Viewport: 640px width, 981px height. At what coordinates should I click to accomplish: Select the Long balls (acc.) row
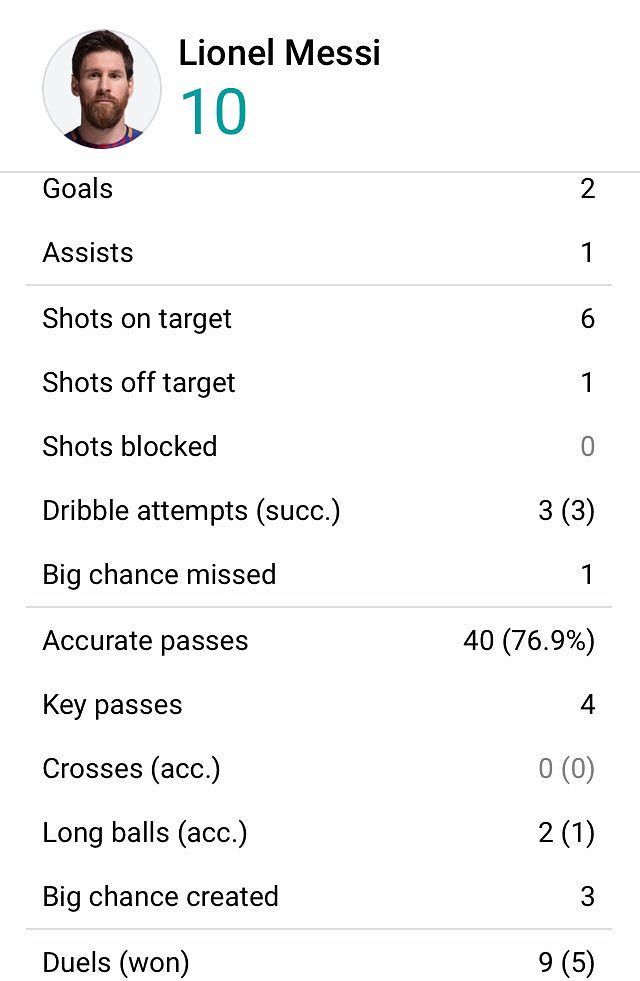click(x=318, y=833)
